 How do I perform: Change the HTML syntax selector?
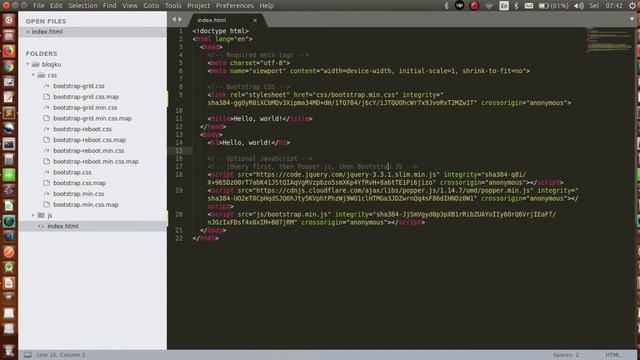pyautogui.click(x=612, y=355)
